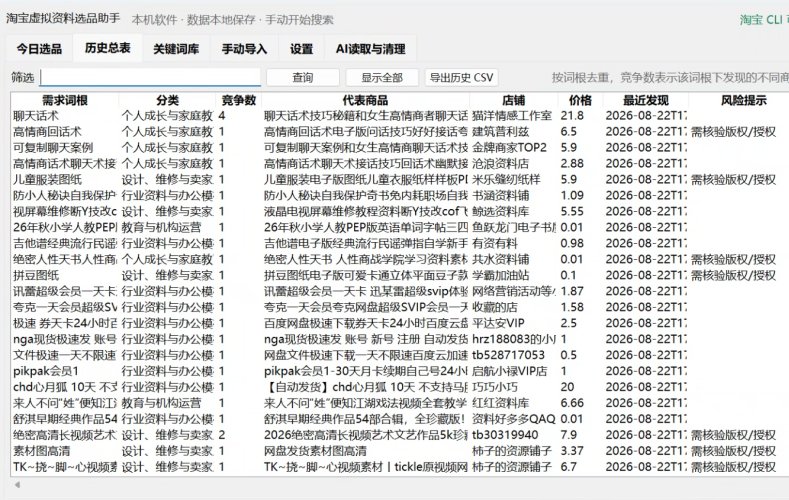
Task: Click the 显示全部 button
Action: [382, 77]
